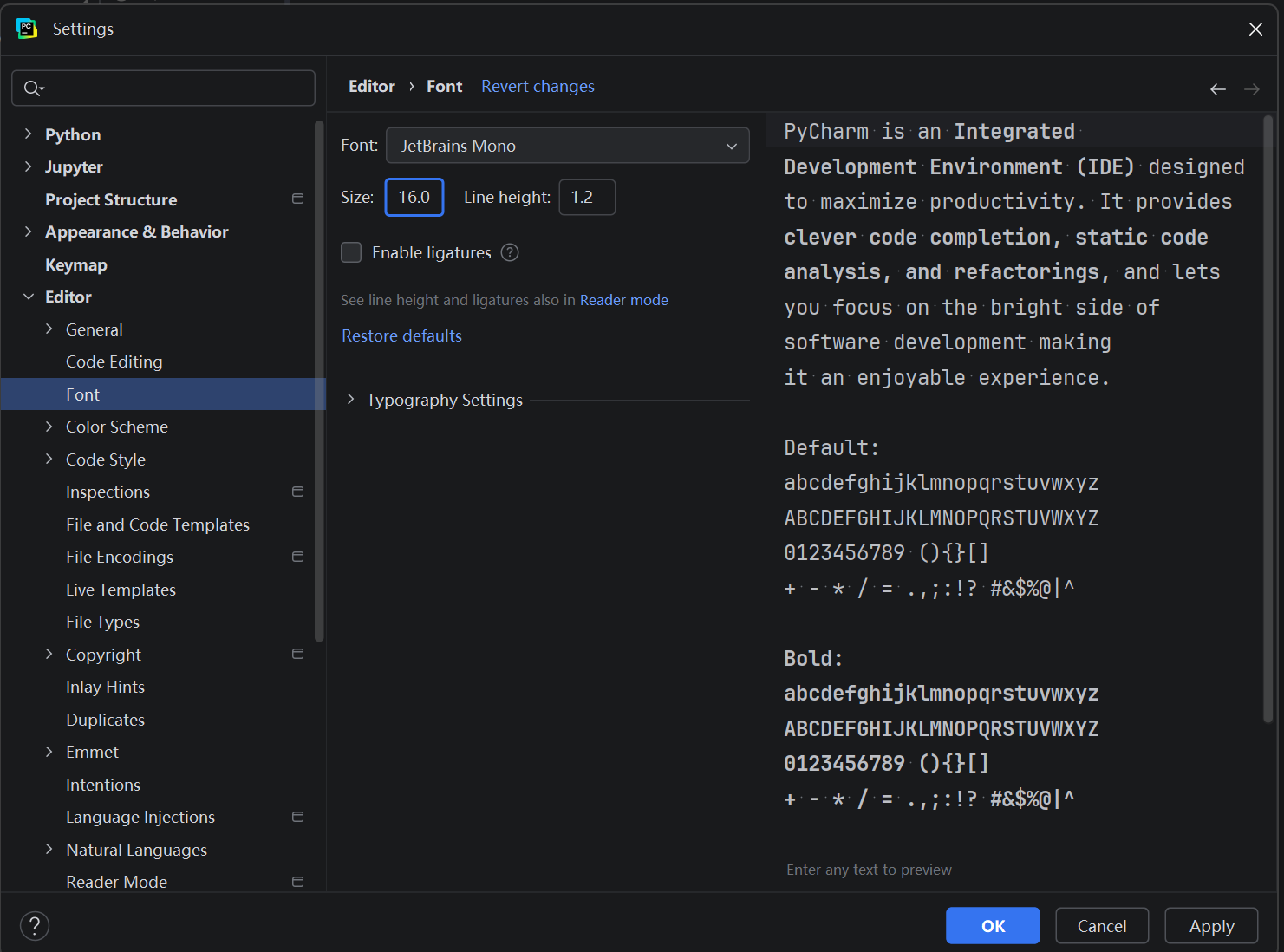Image resolution: width=1284 pixels, height=952 pixels.
Task: Click the search magnifier icon in settings
Action: 33,88
